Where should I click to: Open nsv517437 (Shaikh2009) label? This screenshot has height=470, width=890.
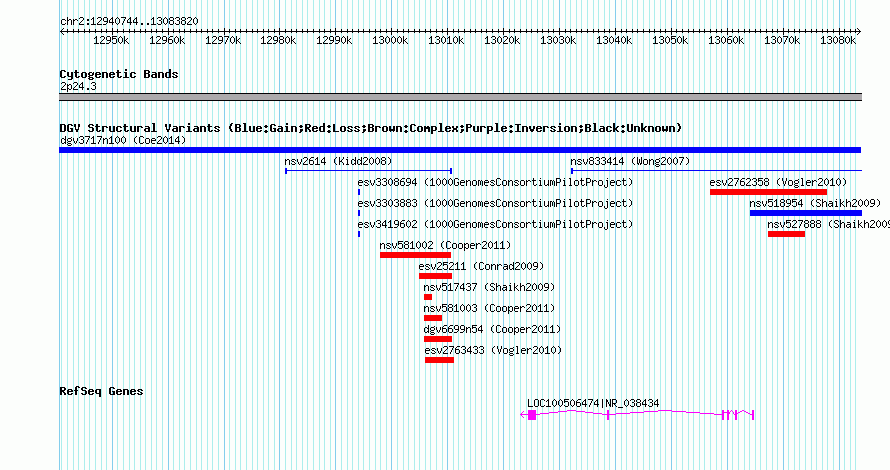(x=489, y=287)
